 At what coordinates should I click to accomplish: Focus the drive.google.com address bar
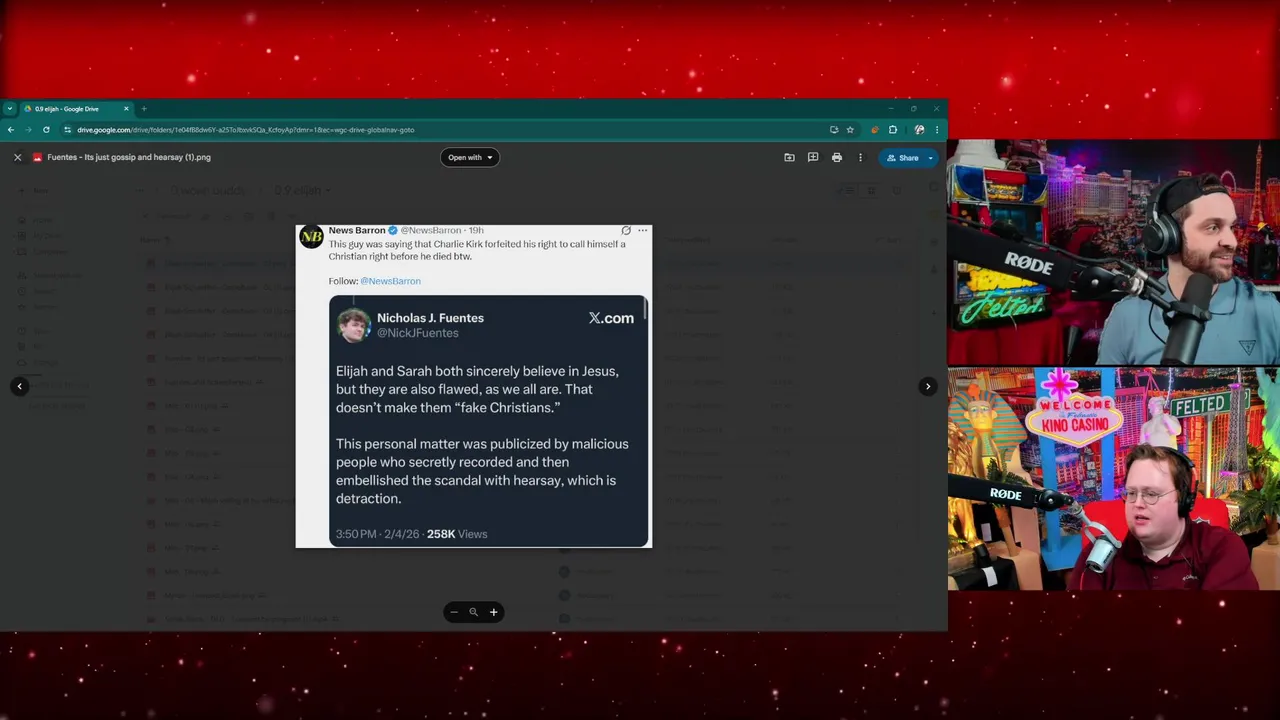[x=440, y=130]
